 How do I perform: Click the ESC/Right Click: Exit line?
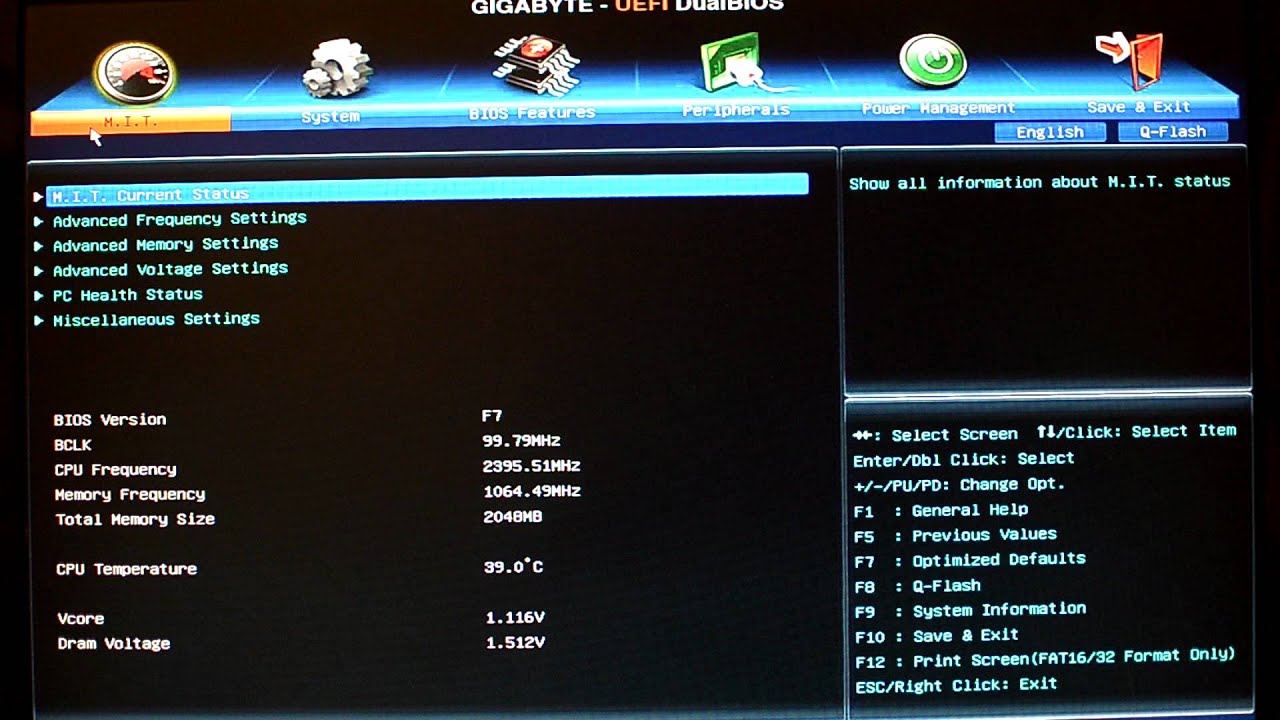click(x=956, y=685)
